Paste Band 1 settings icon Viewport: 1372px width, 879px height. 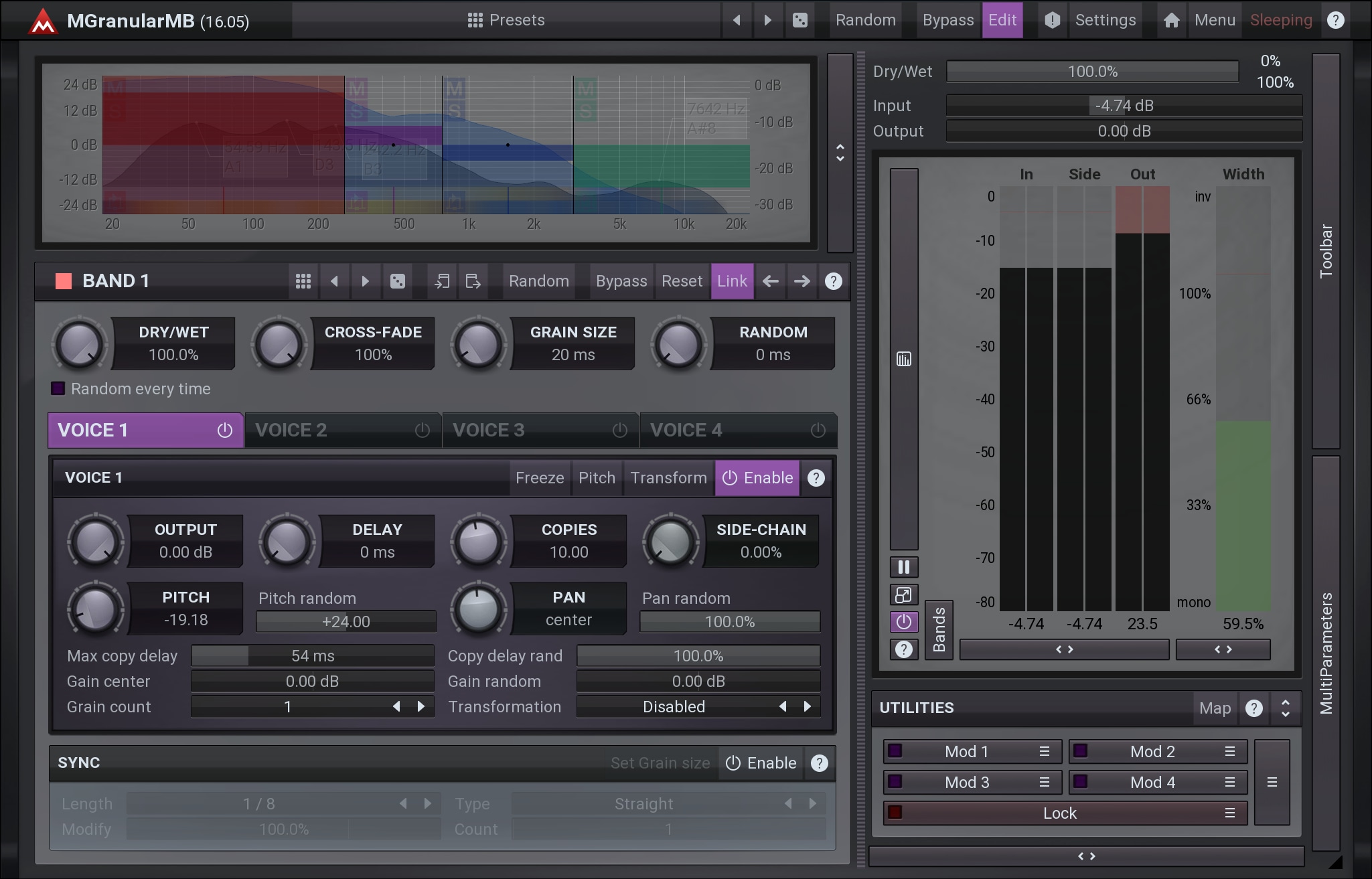click(473, 281)
